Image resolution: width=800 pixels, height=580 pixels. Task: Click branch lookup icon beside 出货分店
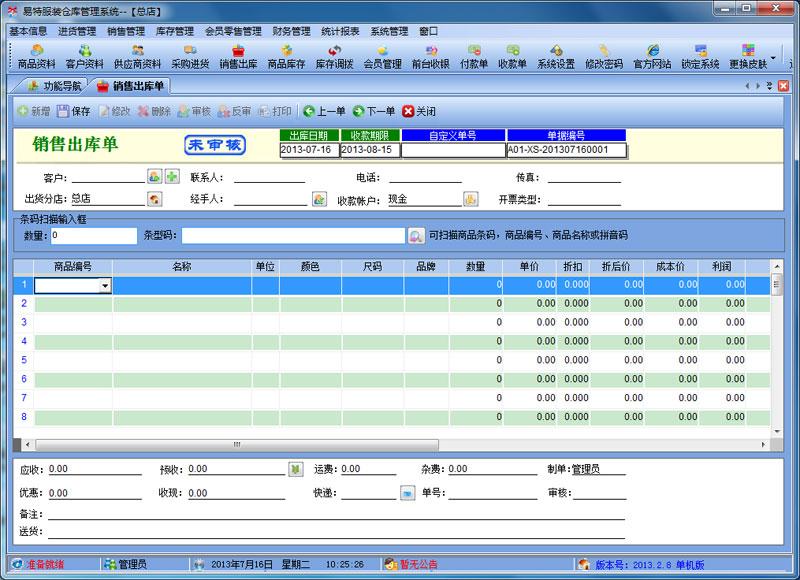point(155,198)
